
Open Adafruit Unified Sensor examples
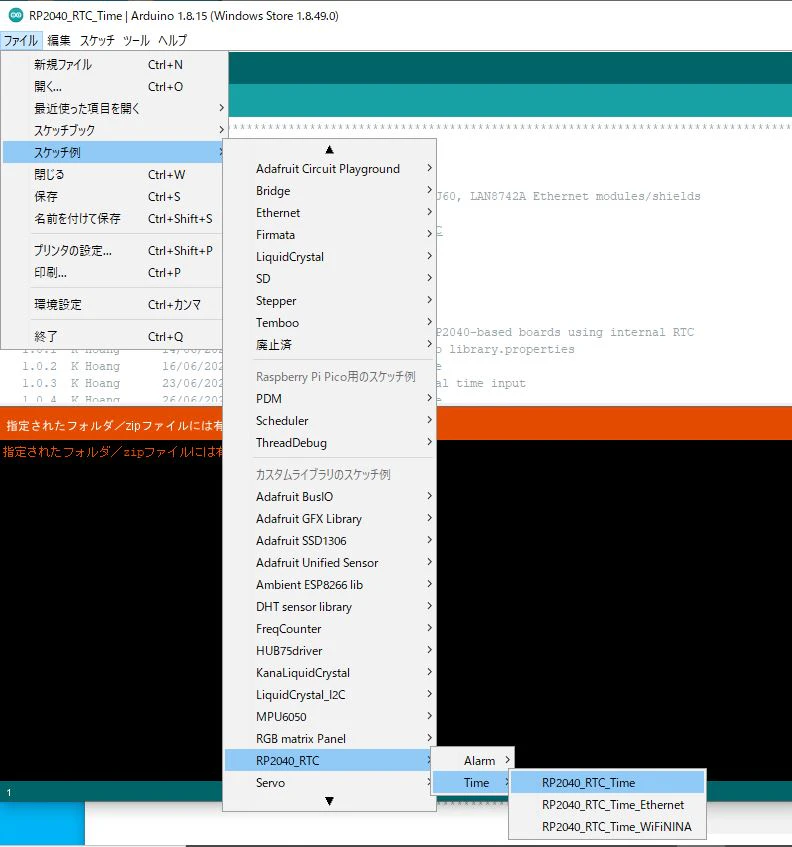click(330, 563)
